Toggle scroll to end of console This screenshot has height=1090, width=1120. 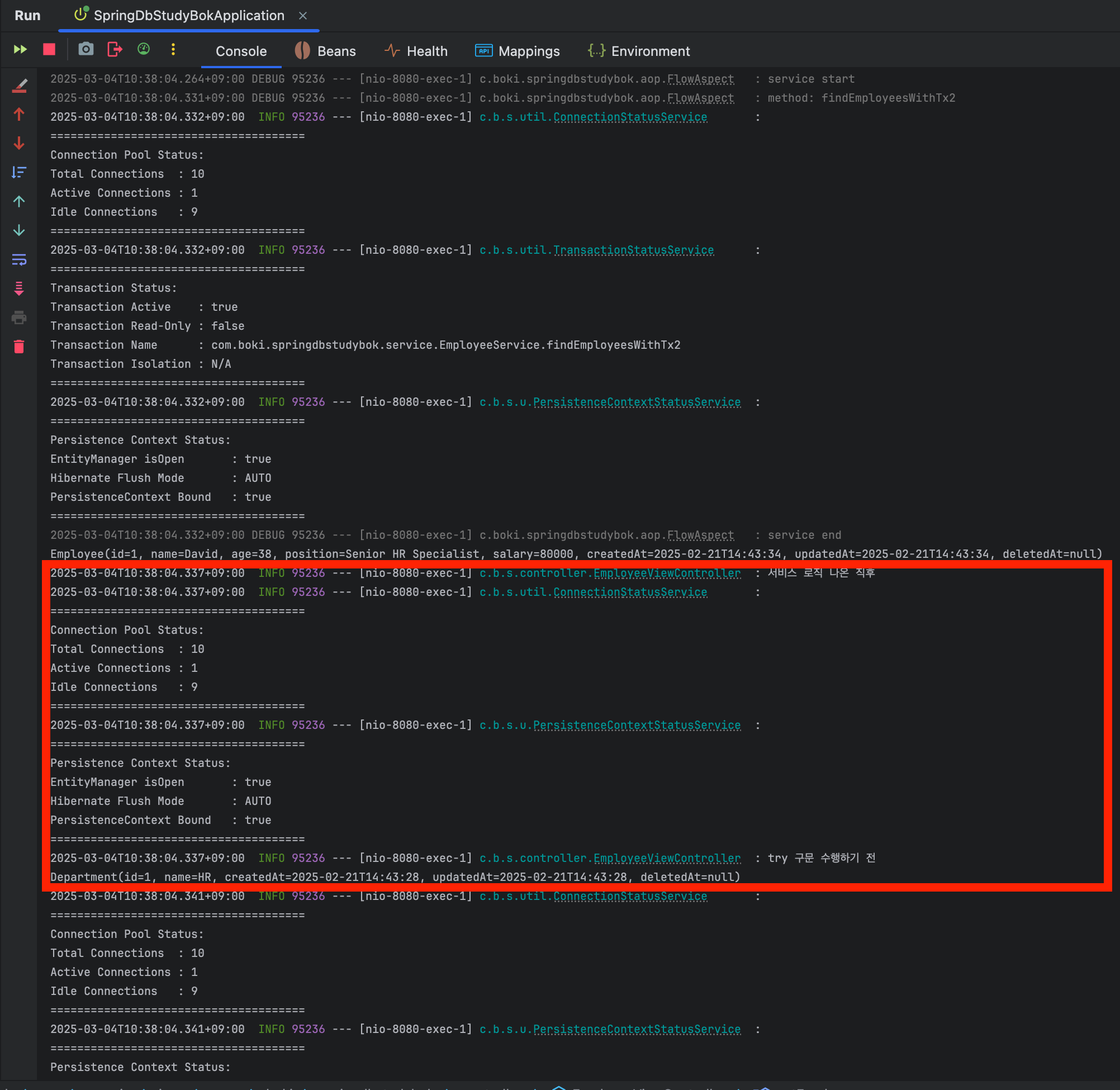click(20, 288)
